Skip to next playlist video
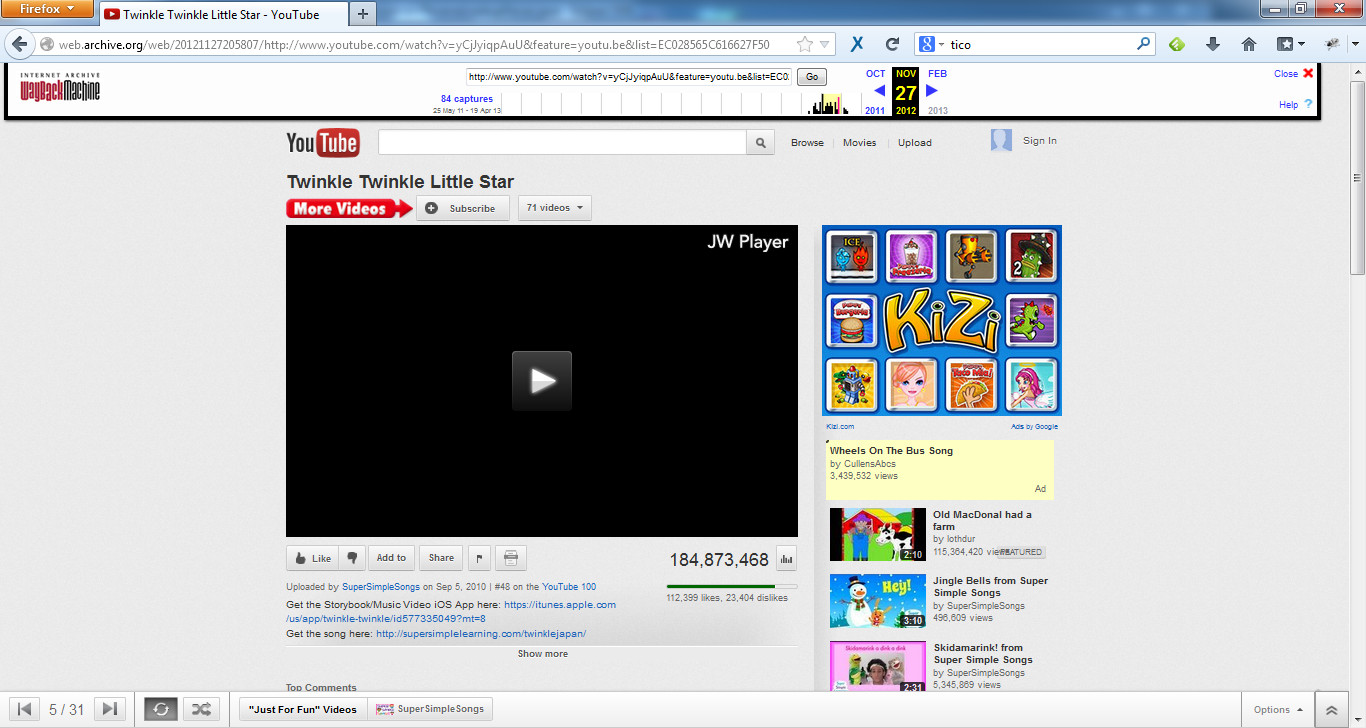This screenshot has height=728, width=1366. tap(110, 709)
